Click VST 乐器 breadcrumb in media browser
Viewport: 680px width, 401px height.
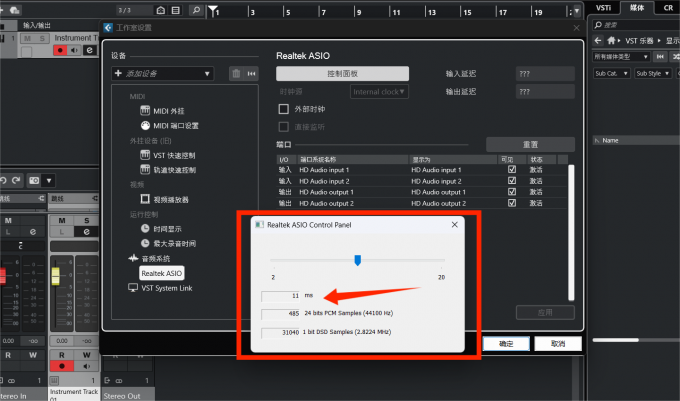coord(639,41)
